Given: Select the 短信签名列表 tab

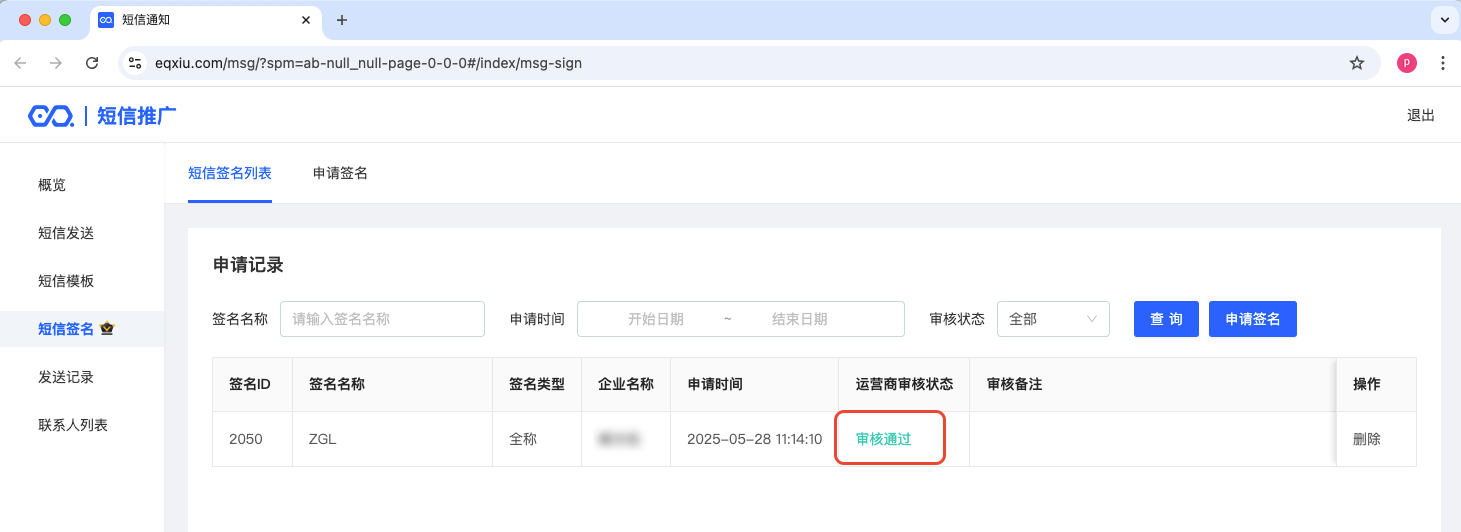Looking at the screenshot, I should click(230, 173).
